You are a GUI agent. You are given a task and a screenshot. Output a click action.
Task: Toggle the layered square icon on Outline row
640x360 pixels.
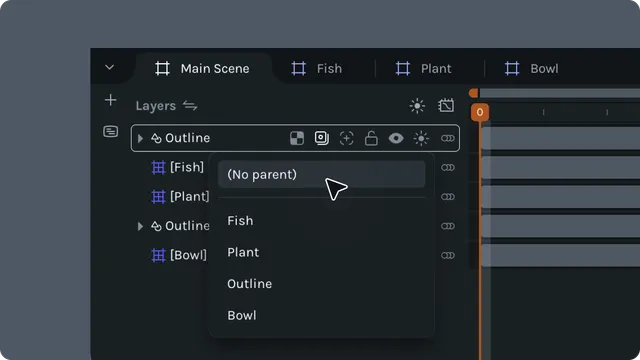click(x=322, y=138)
